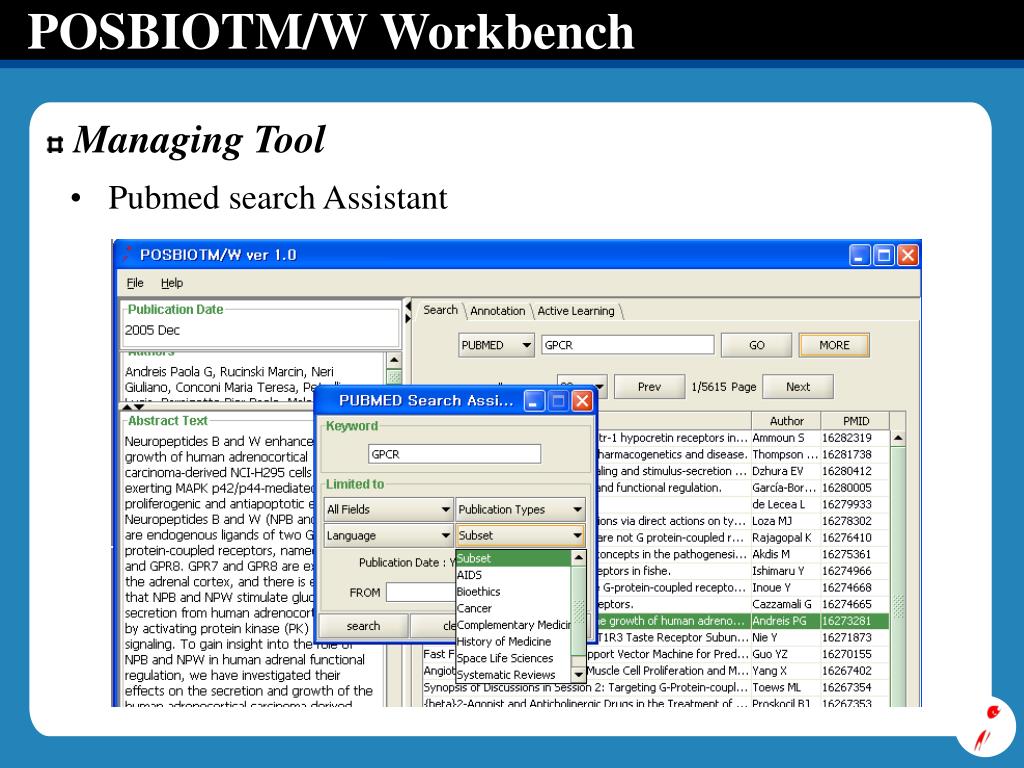Open the PUBMED database dropdown
The height and width of the screenshot is (768, 1024).
point(496,345)
